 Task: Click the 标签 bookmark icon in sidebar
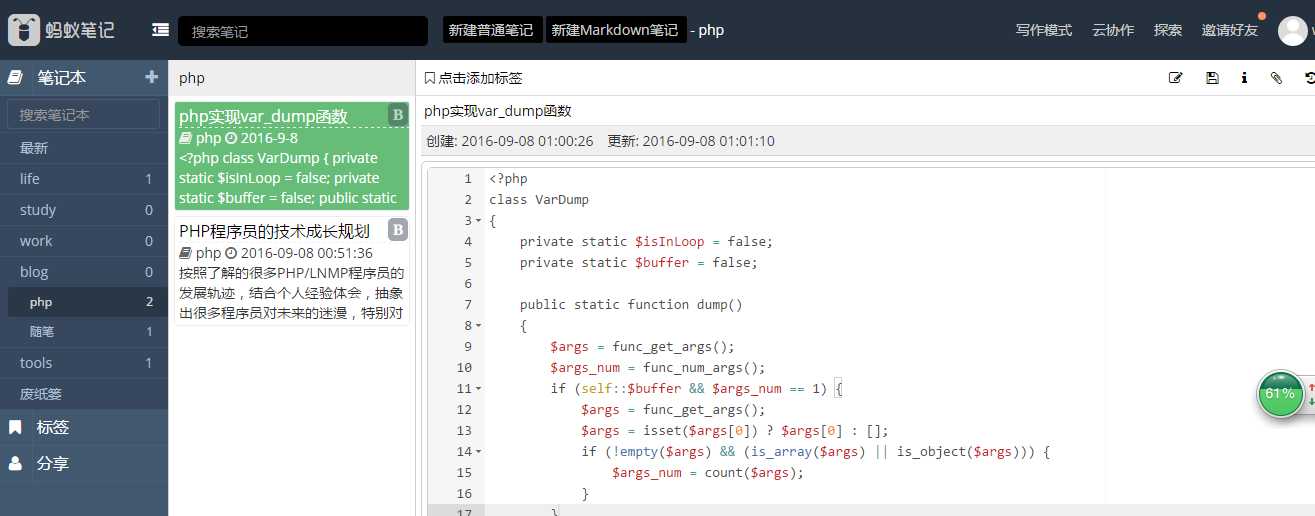pyautogui.click(x=15, y=427)
